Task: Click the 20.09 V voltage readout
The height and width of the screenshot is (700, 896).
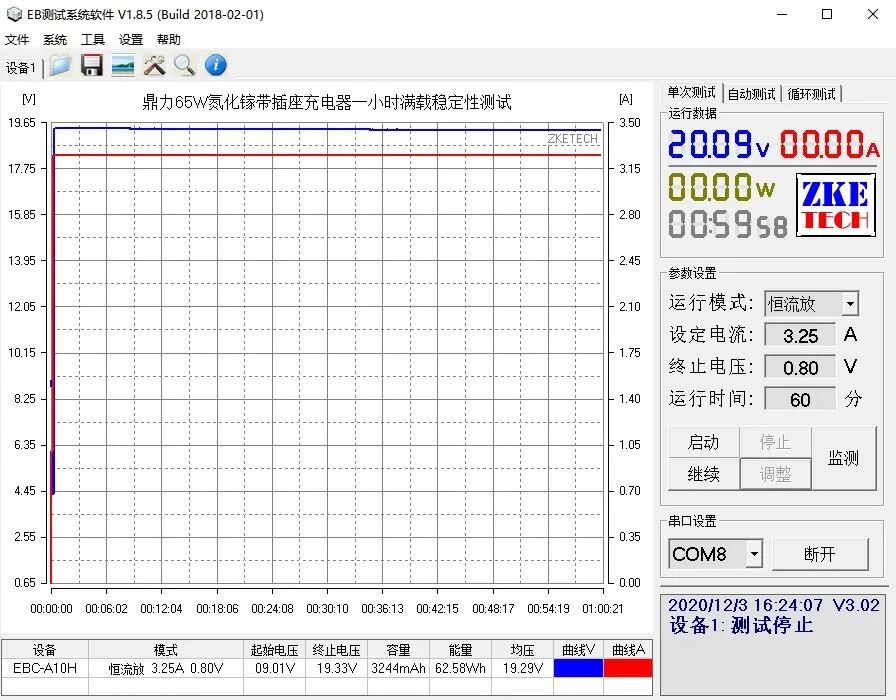Action: (x=718, y=143)
